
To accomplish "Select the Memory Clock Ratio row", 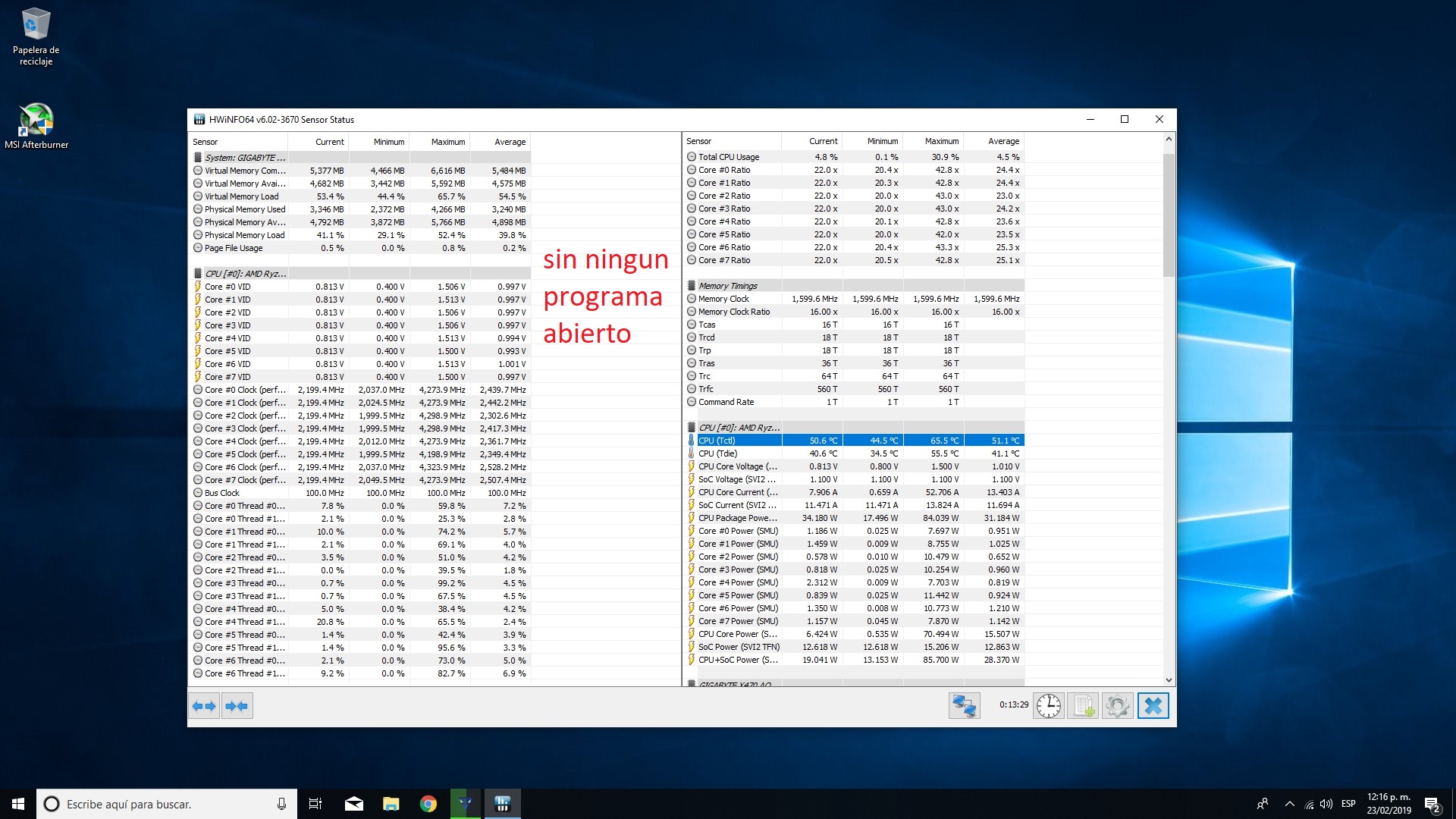I will coord(854,312).
